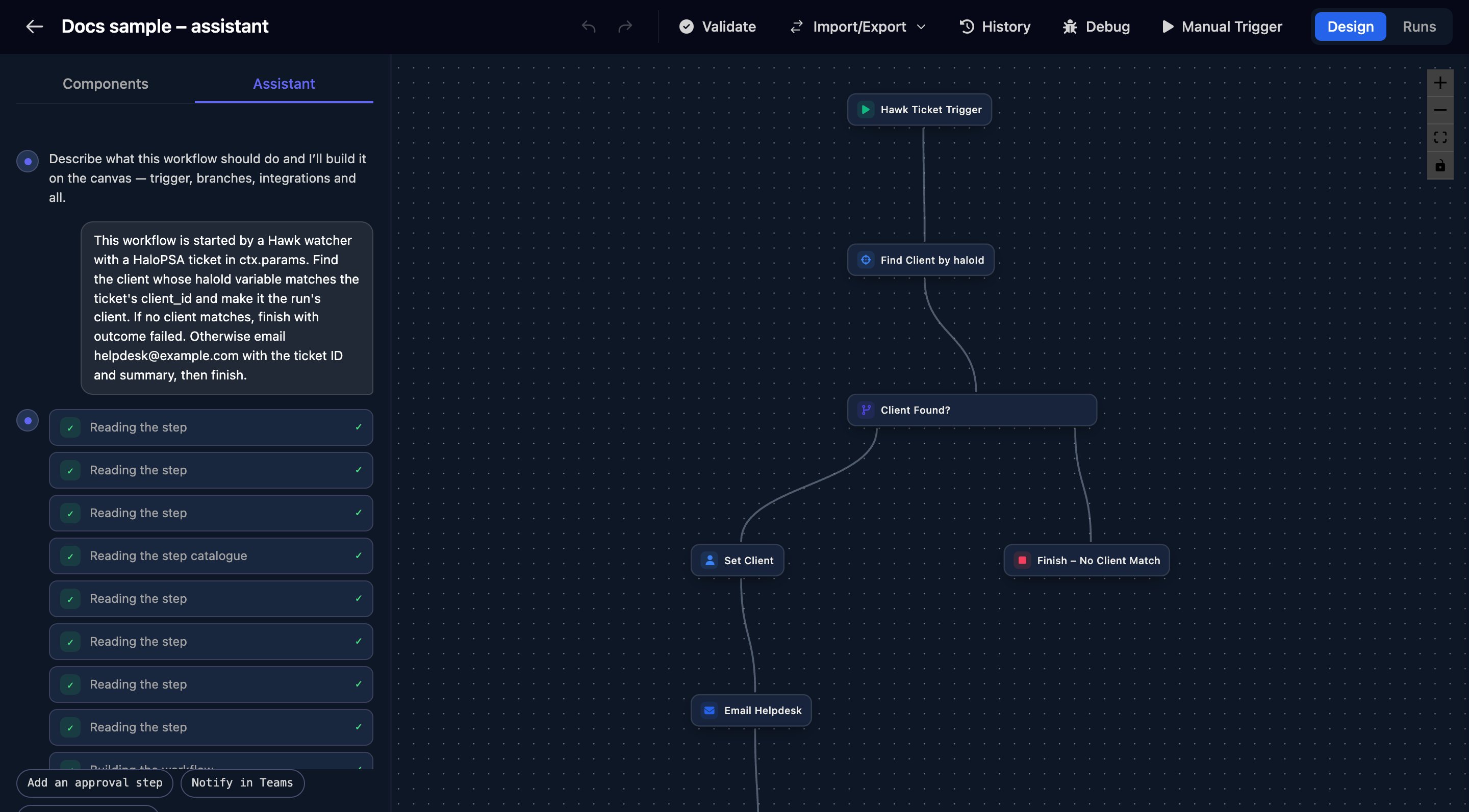Click the envelope icon on Email Helpdesk node

coord(710,711)
